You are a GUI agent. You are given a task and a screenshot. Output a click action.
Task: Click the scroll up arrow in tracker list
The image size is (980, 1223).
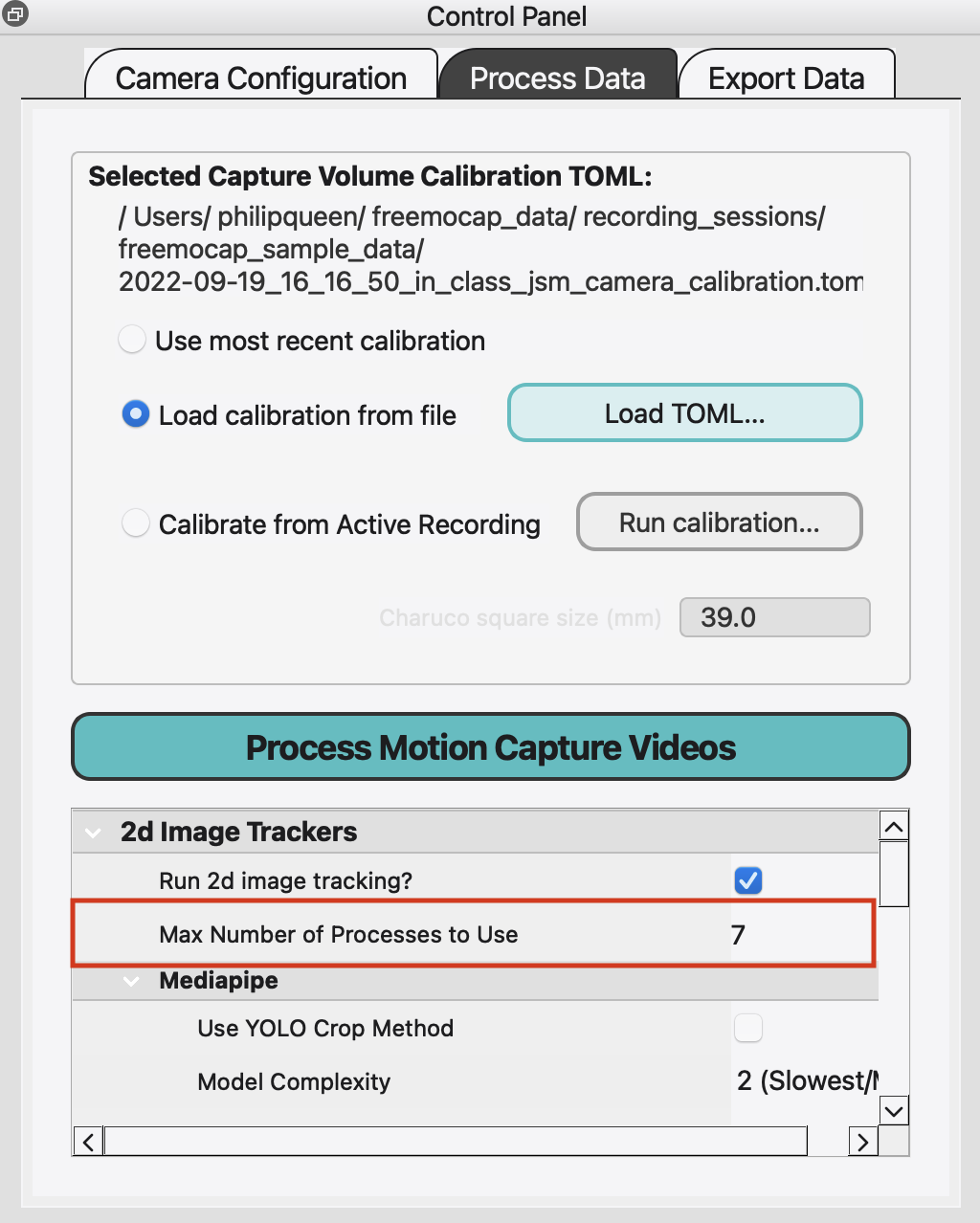(x=894, y=827)
